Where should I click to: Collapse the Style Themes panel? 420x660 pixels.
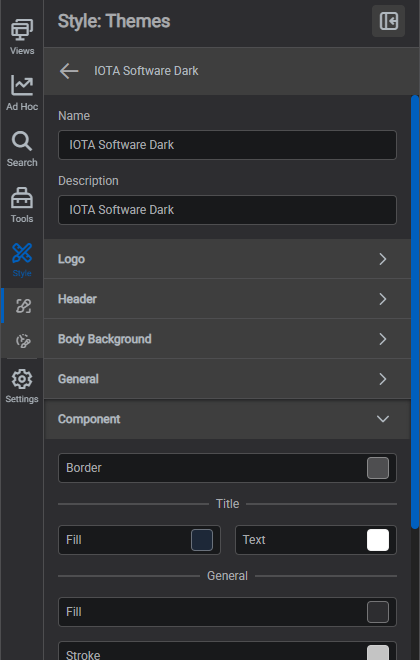click(x=388, y=21)
